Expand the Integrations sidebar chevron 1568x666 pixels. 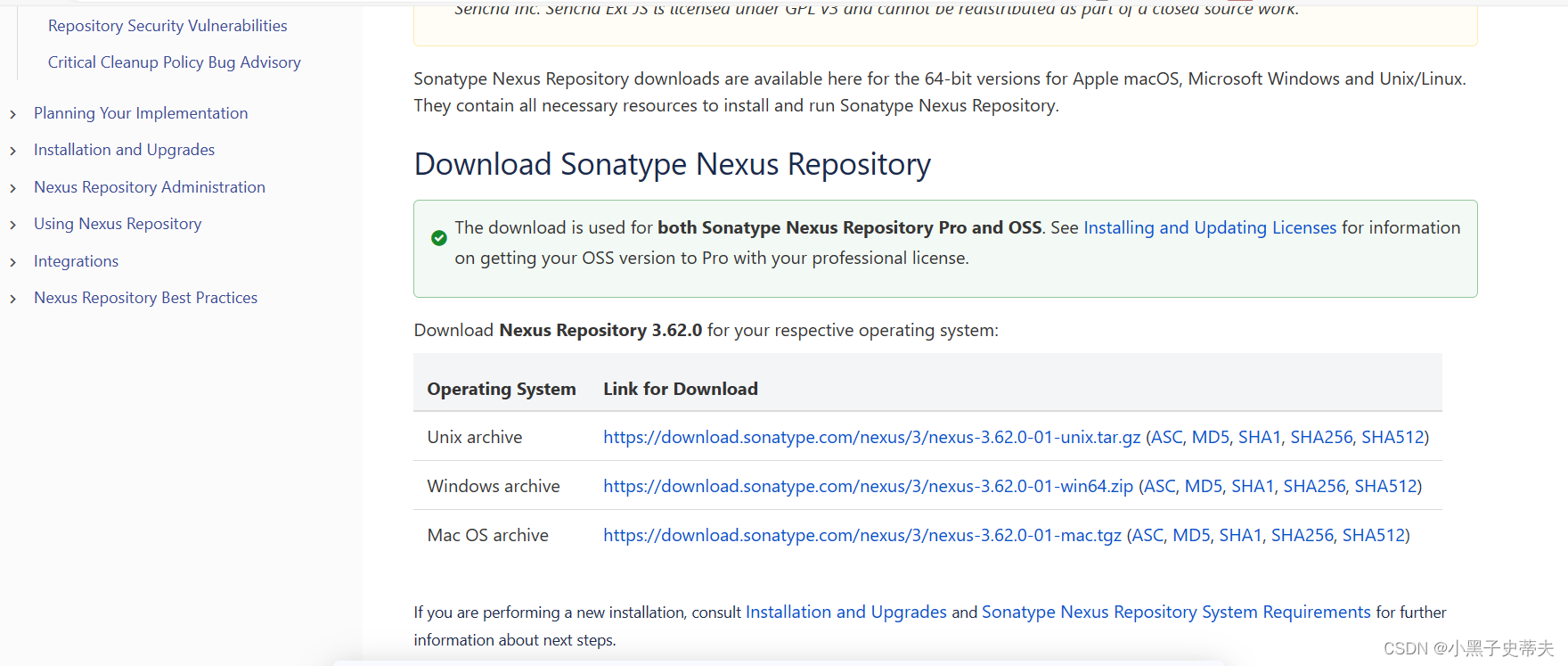coord(12,262)
